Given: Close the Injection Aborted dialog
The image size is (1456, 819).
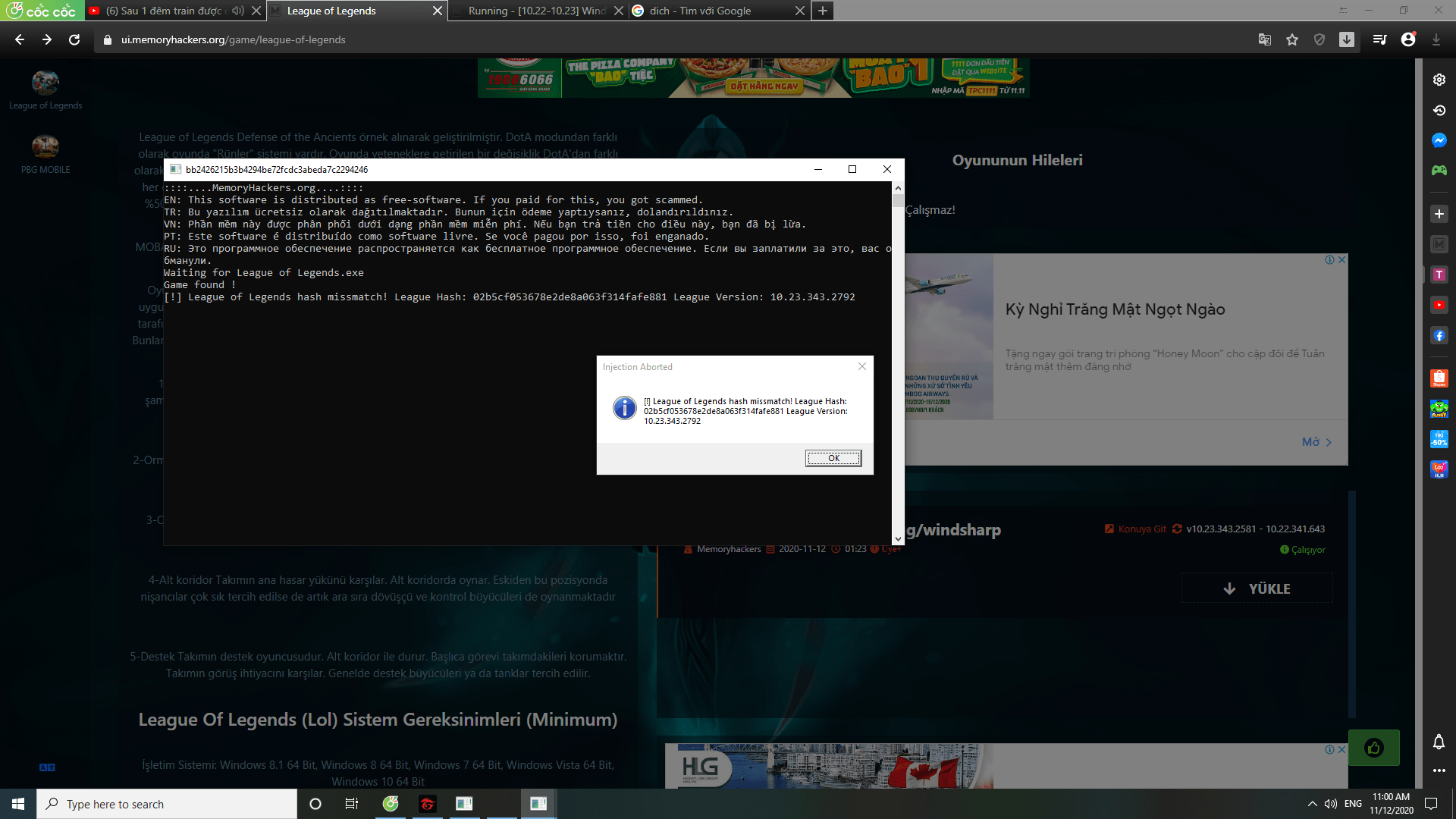Looking at the screenshot, I should (861, 366).
